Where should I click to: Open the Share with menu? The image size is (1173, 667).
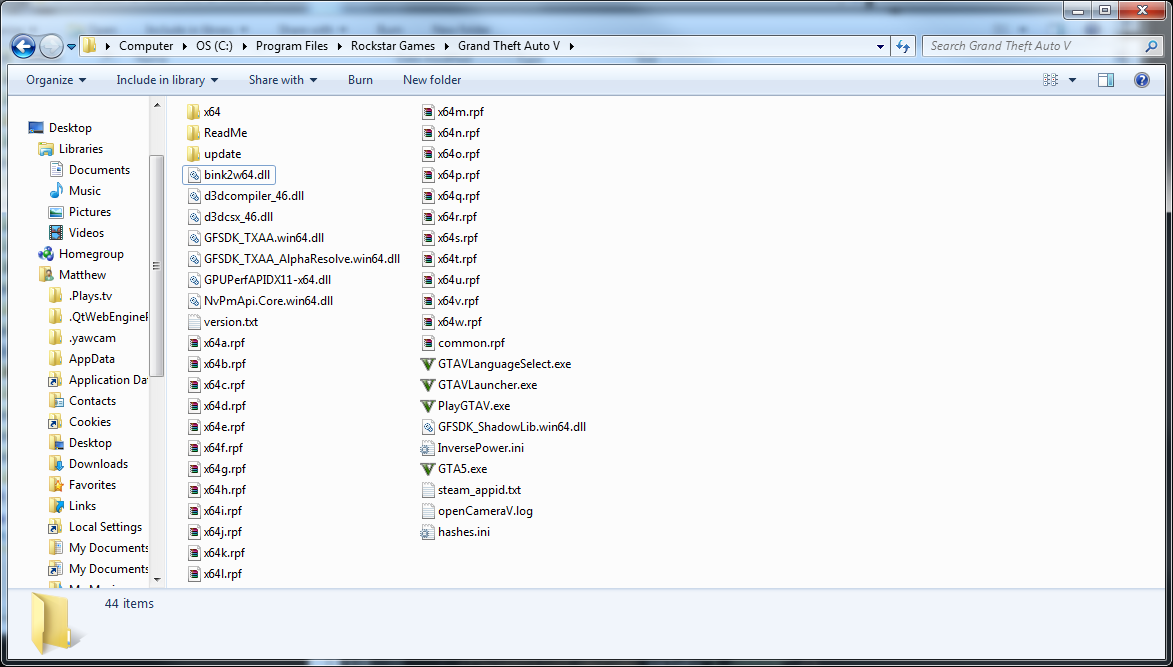283,80
